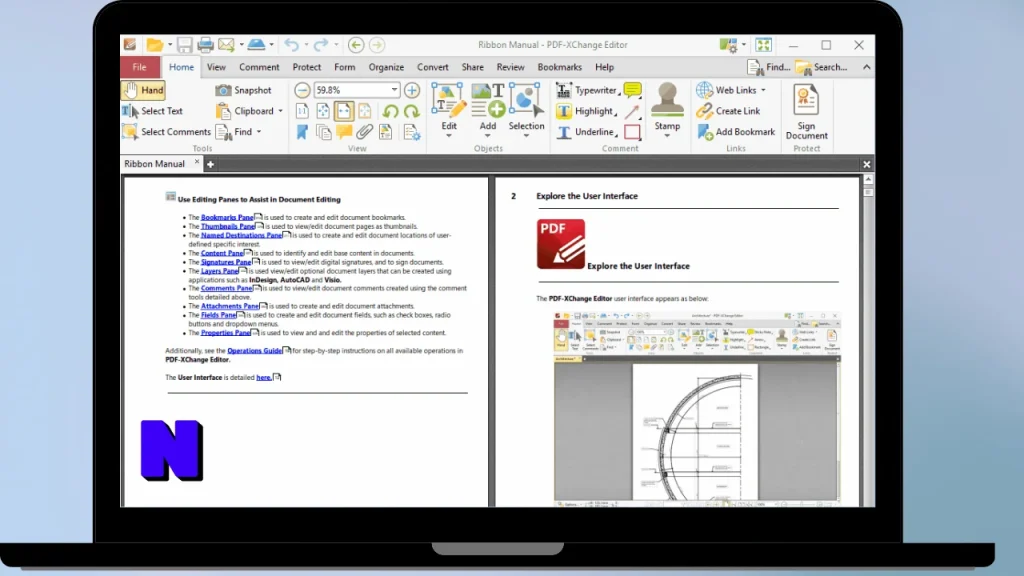Undo the last action
Screen dimensions: 1024x576
291,44
